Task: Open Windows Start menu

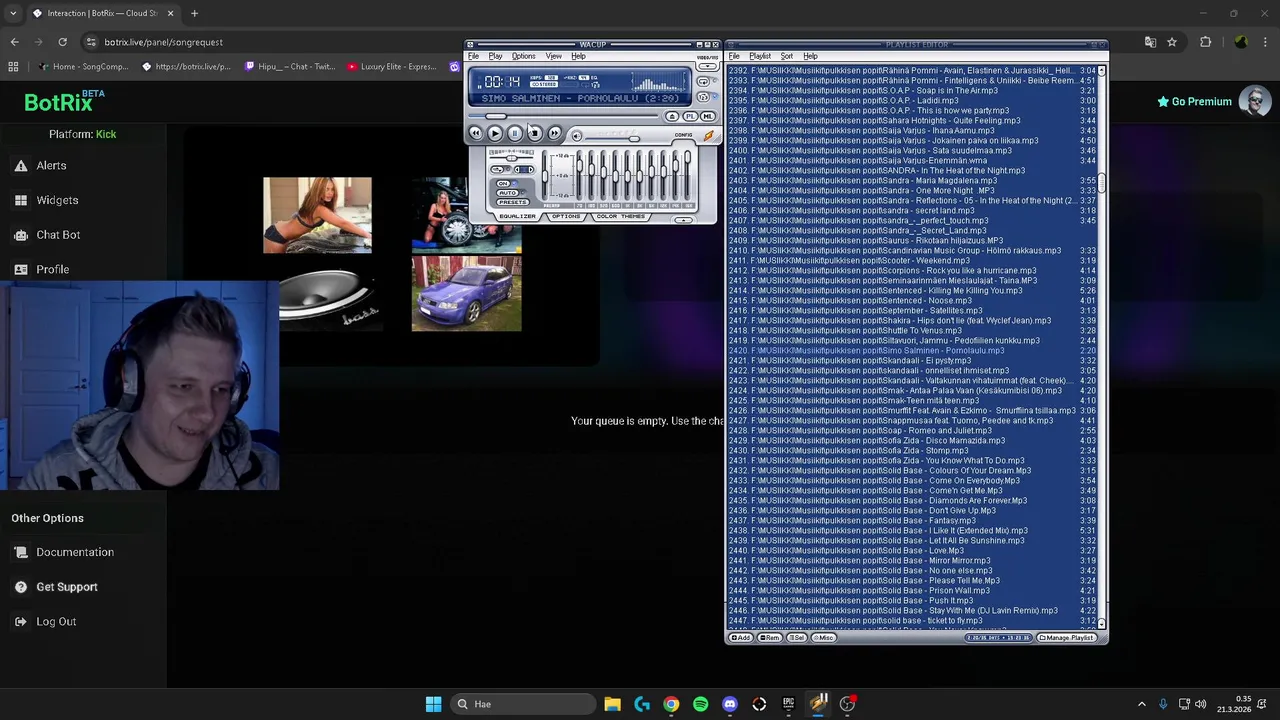Action: [x=433, y=704]
